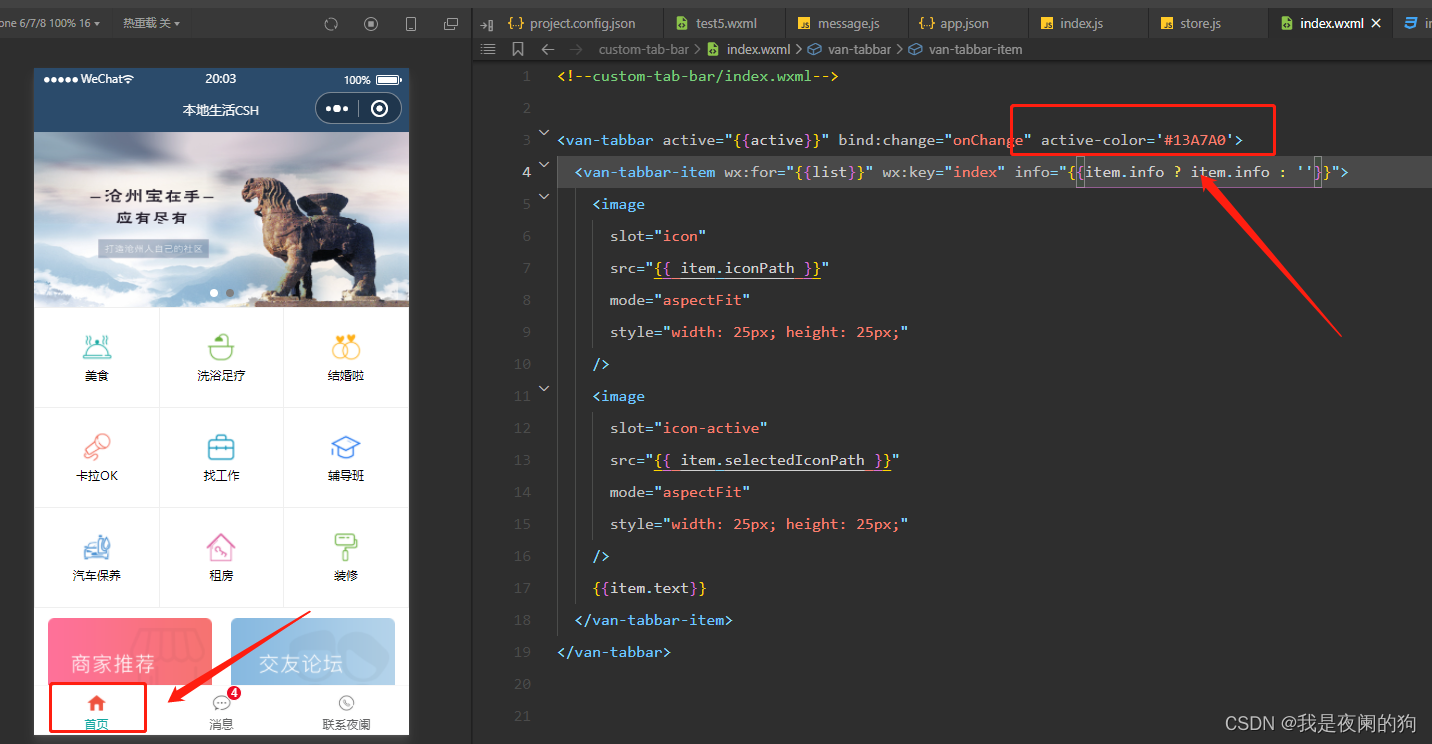Open the outline list icon in editor
This screenshot has width=1432, height=744.
pos(488,49)
